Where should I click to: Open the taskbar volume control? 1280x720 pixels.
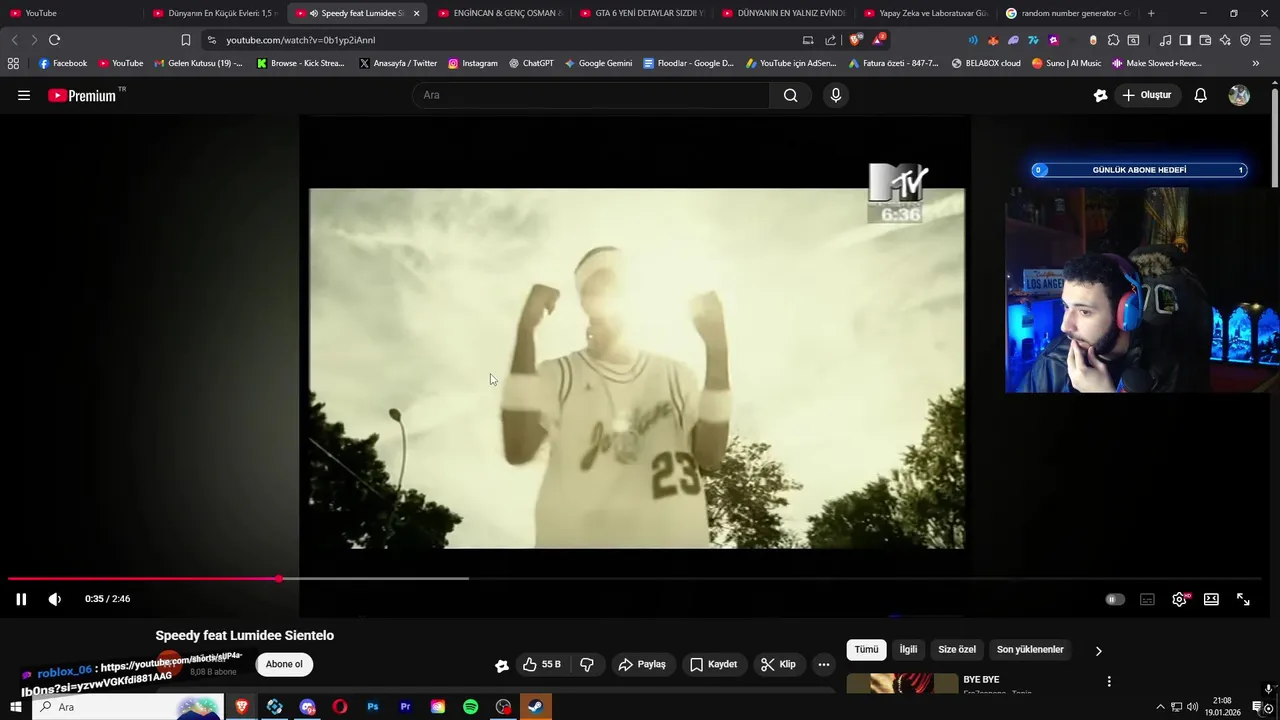[x=1193, y=707]
